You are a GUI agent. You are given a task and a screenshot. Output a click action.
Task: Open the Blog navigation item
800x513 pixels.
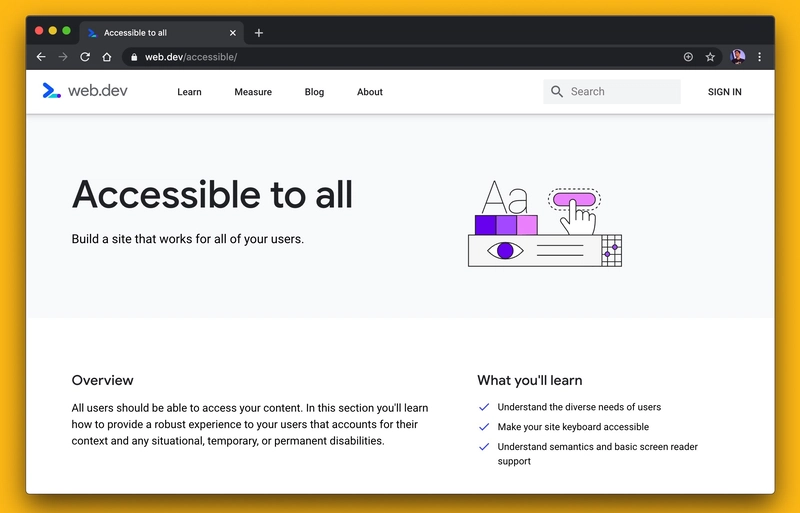click(x=314, y=92)
